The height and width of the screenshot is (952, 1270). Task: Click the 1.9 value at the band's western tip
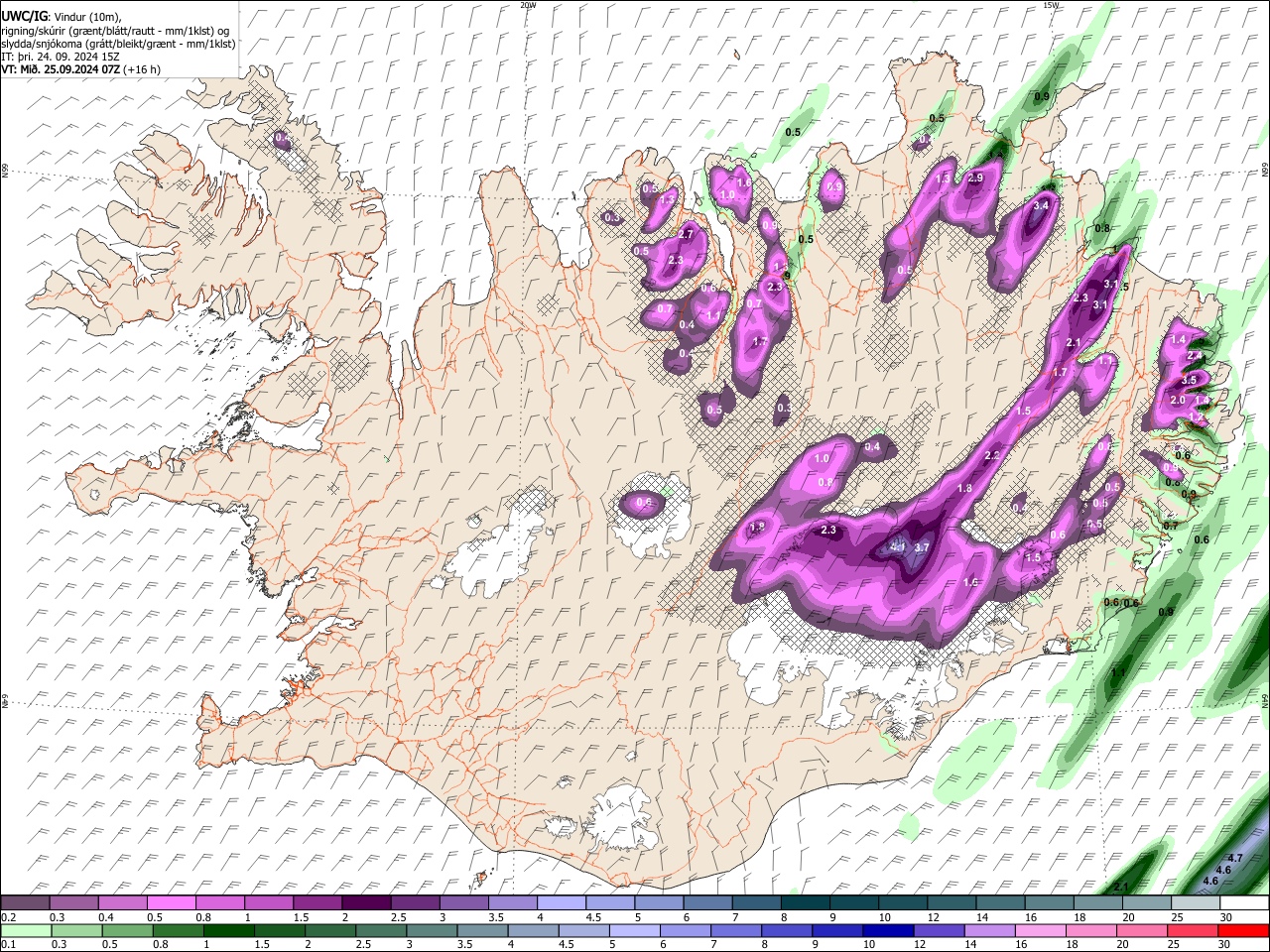(757, 528)
